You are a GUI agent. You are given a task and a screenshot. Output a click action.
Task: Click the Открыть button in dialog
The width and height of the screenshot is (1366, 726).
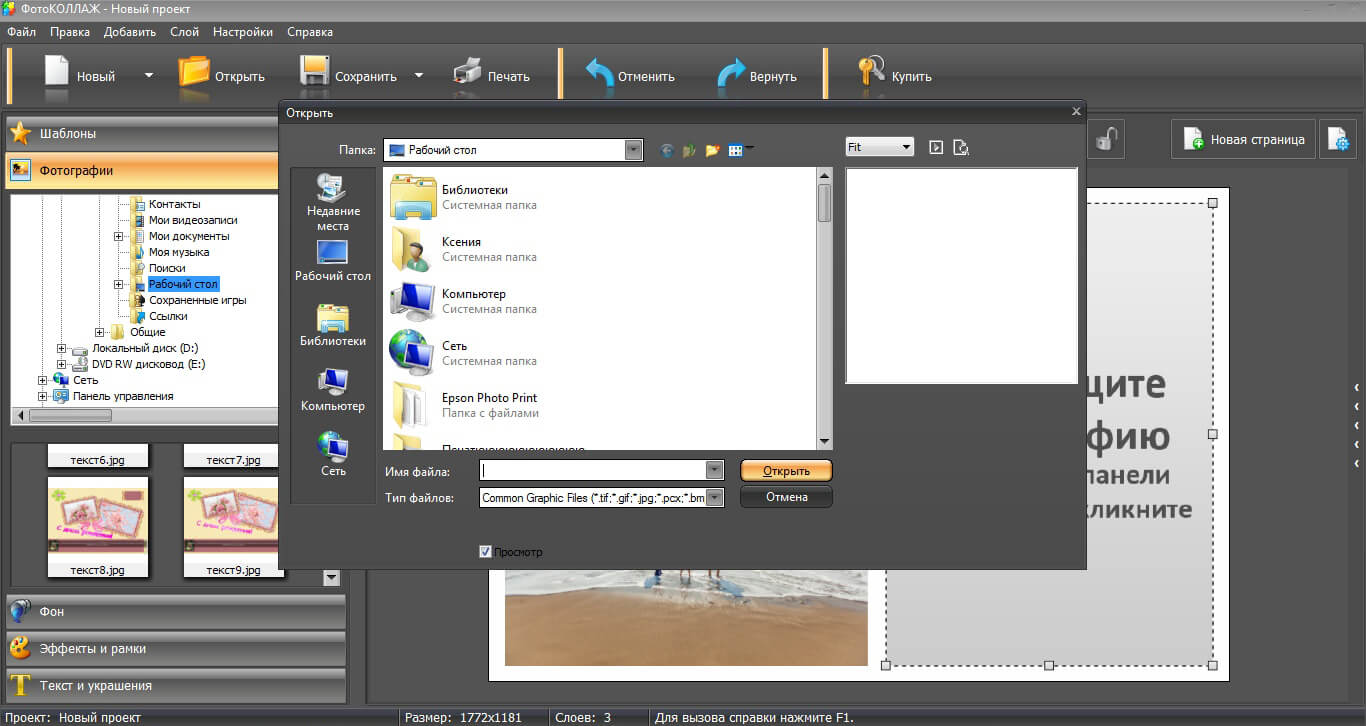click(x=786, y=470)
